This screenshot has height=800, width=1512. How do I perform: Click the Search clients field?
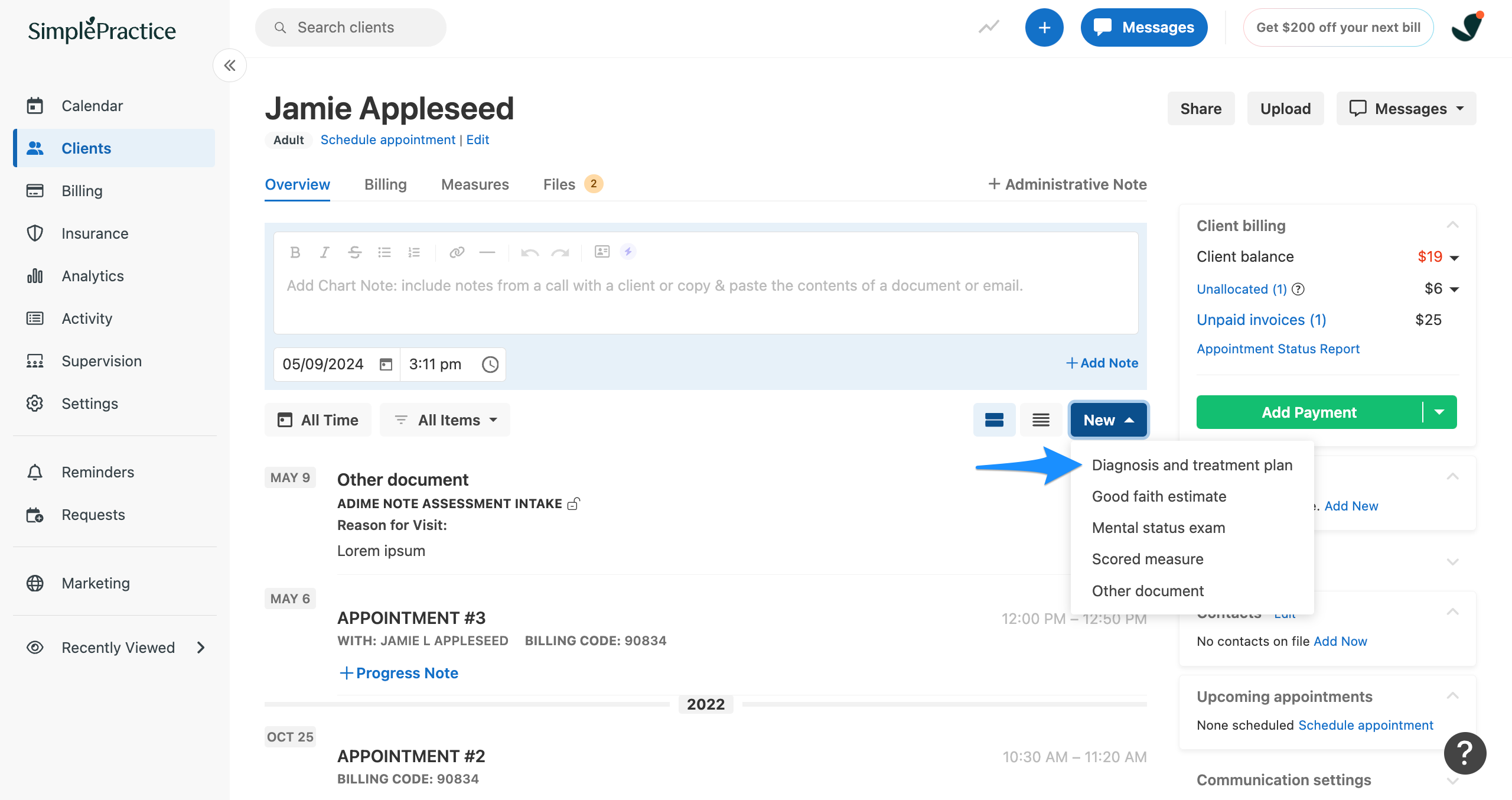point(351,28)
